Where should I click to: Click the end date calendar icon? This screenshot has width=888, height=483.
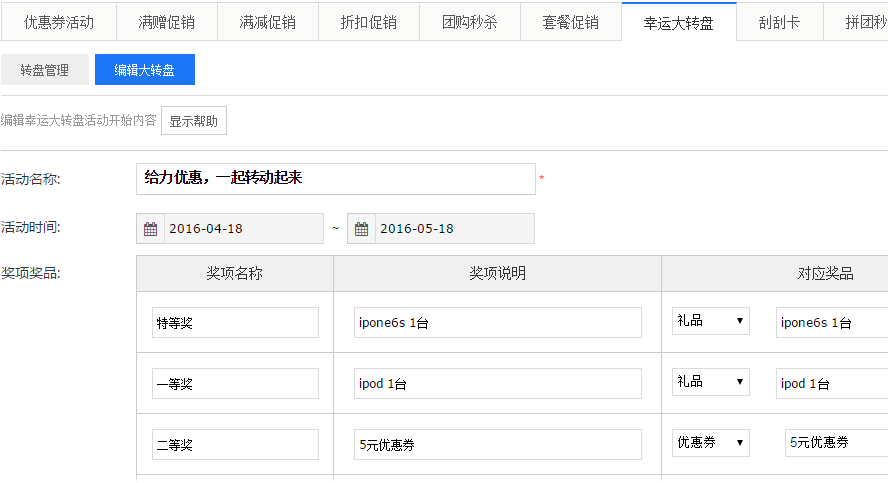[x=361, y=229]
